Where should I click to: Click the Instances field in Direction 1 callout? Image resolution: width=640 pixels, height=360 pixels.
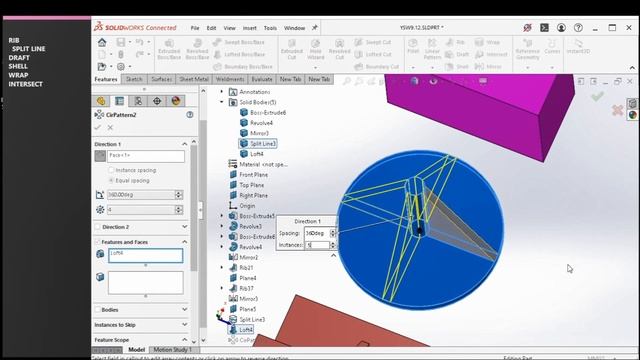[x=317, y=245]
